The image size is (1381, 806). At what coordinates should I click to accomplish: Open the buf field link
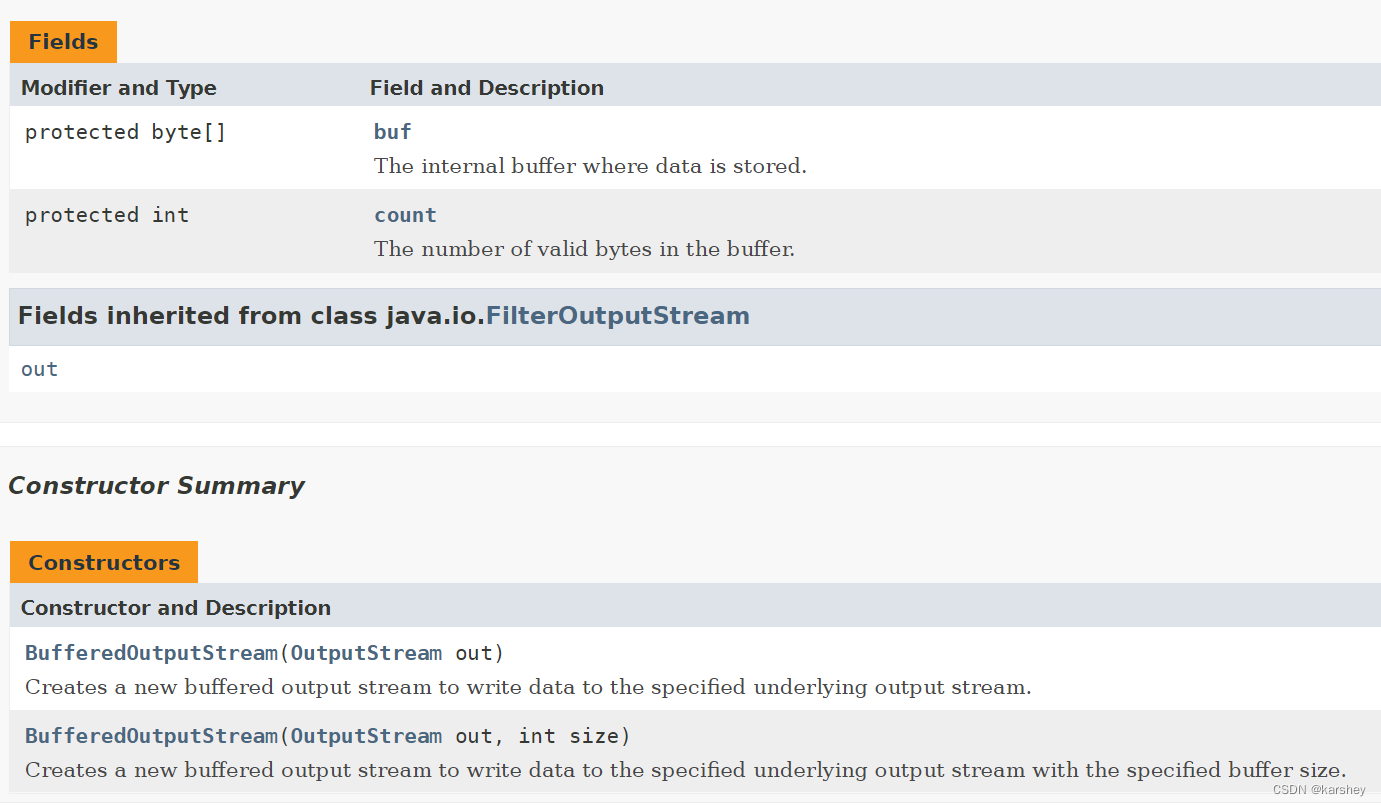coord(392,132)
